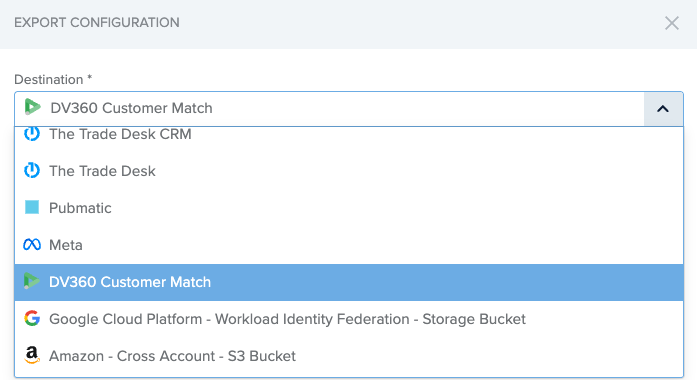
Task: Select highlighted DV360 Customer Match option
Action: pyautogui.click(x=349, y=282)
